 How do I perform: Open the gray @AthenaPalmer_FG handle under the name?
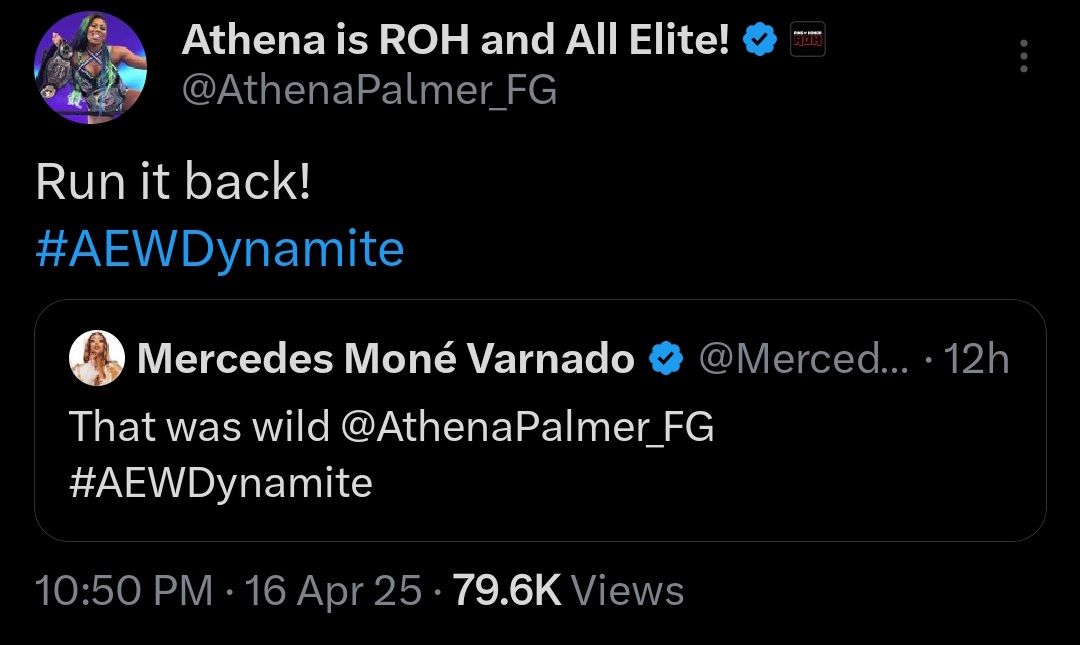[x=369, y=91]
